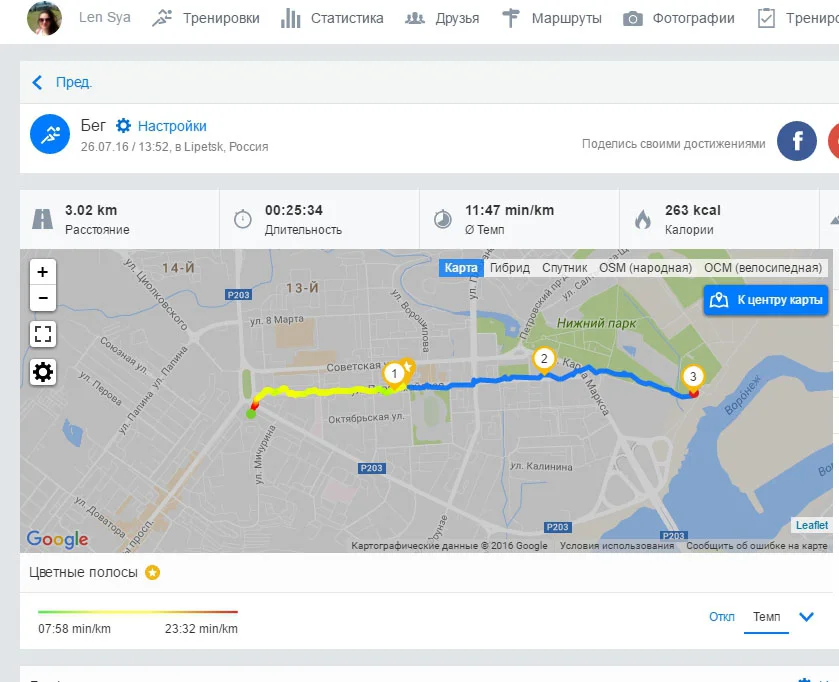Screen dimensions: 839x682
Task: Click the people icon beside Друзья
Action: (415, 18)
